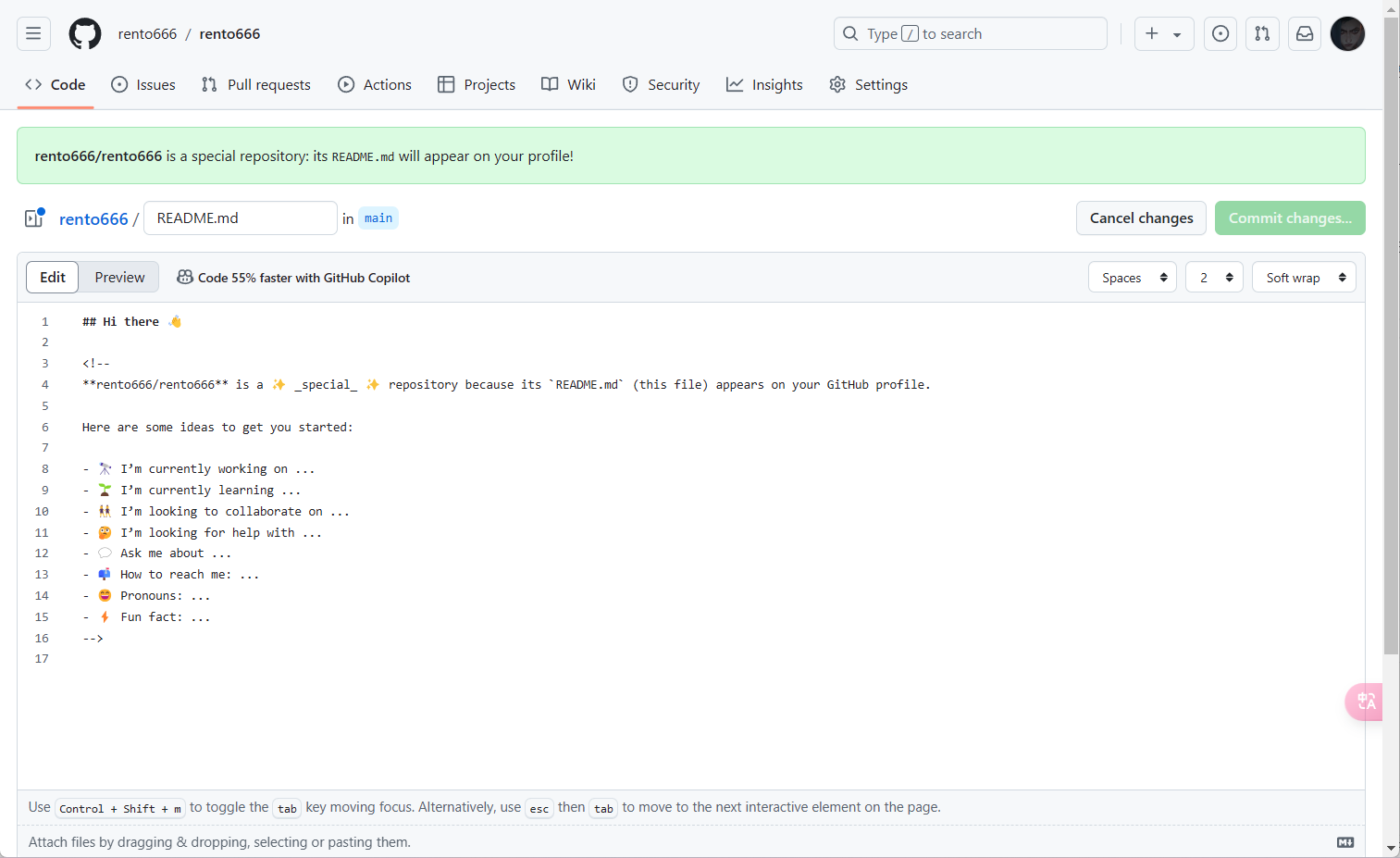Select the Edit mode toggle
This screenshot has width=1400, height=858.
pyautogui.click(x=53, y=277)
